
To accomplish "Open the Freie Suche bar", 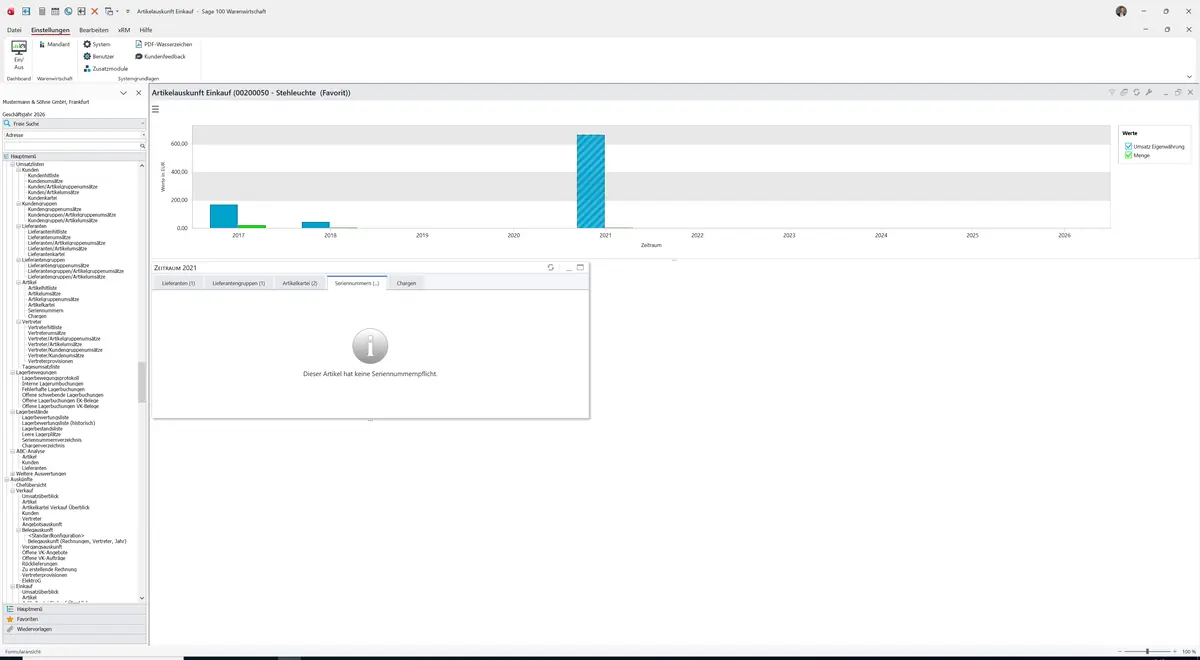I will click(74, 123).
